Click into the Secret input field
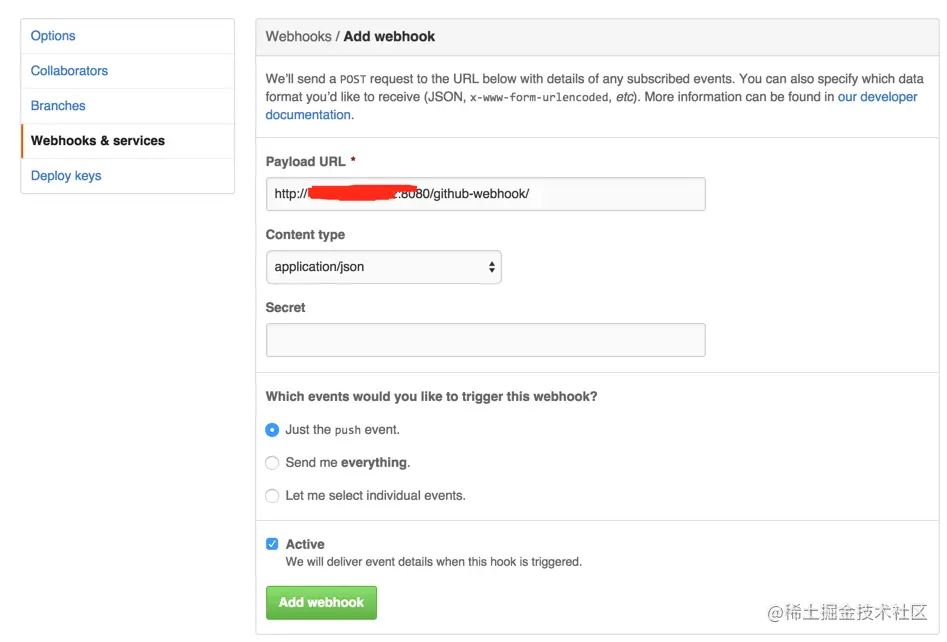 point(485,340)
